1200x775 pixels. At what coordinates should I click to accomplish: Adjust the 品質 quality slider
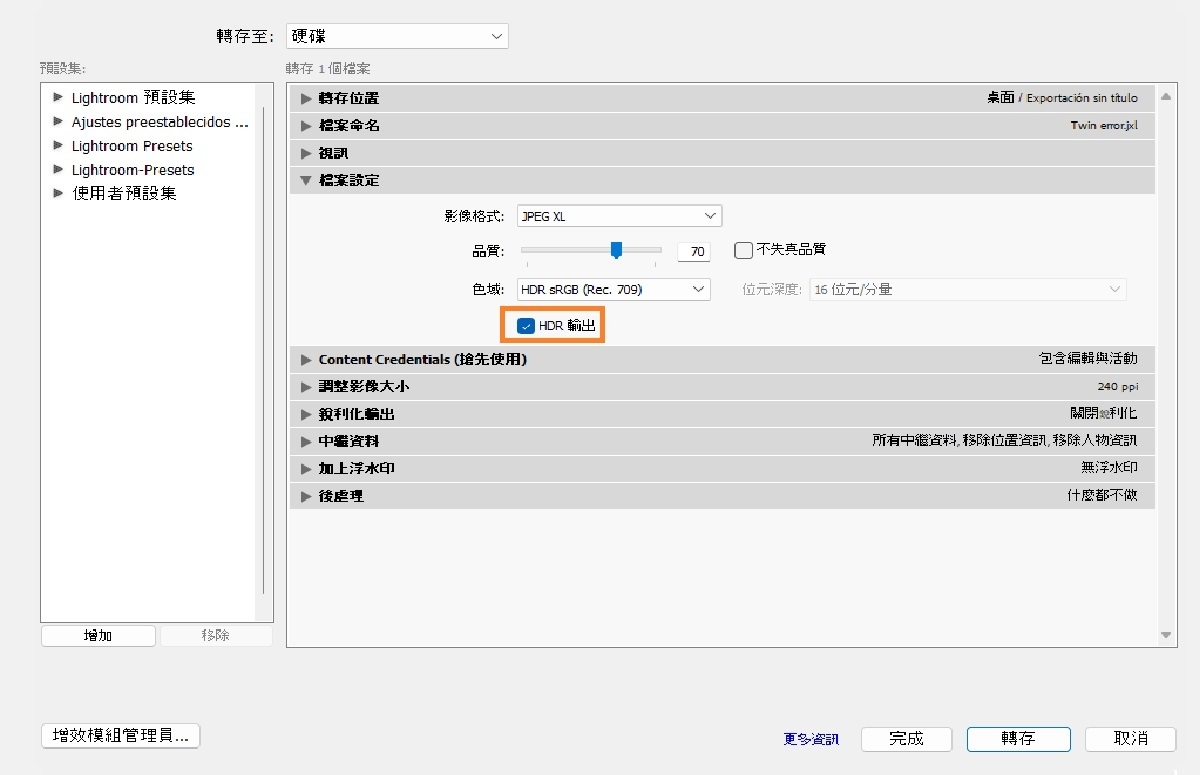[615, 250]
